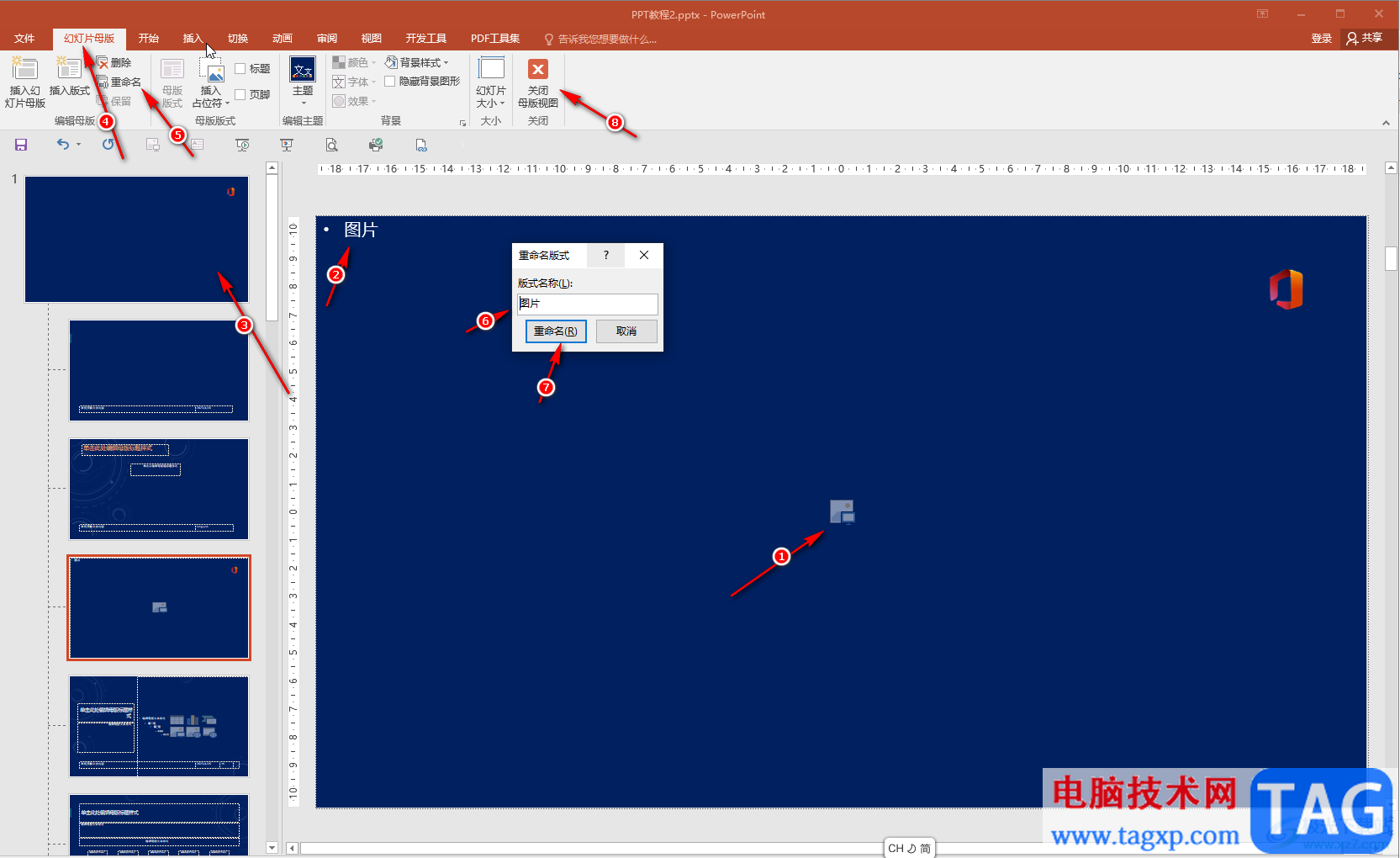This screenshot has width=1400, height=858.
Task: Select the selected picture layout thumbnail
Action: click(x=159, y=607)
